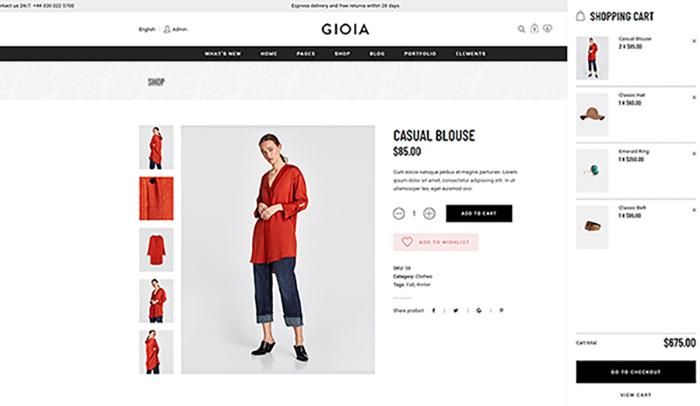Viewport: 700px width, 406px height.
Task: Open the wishlist heart icon in header
Action: coord(547,29)
